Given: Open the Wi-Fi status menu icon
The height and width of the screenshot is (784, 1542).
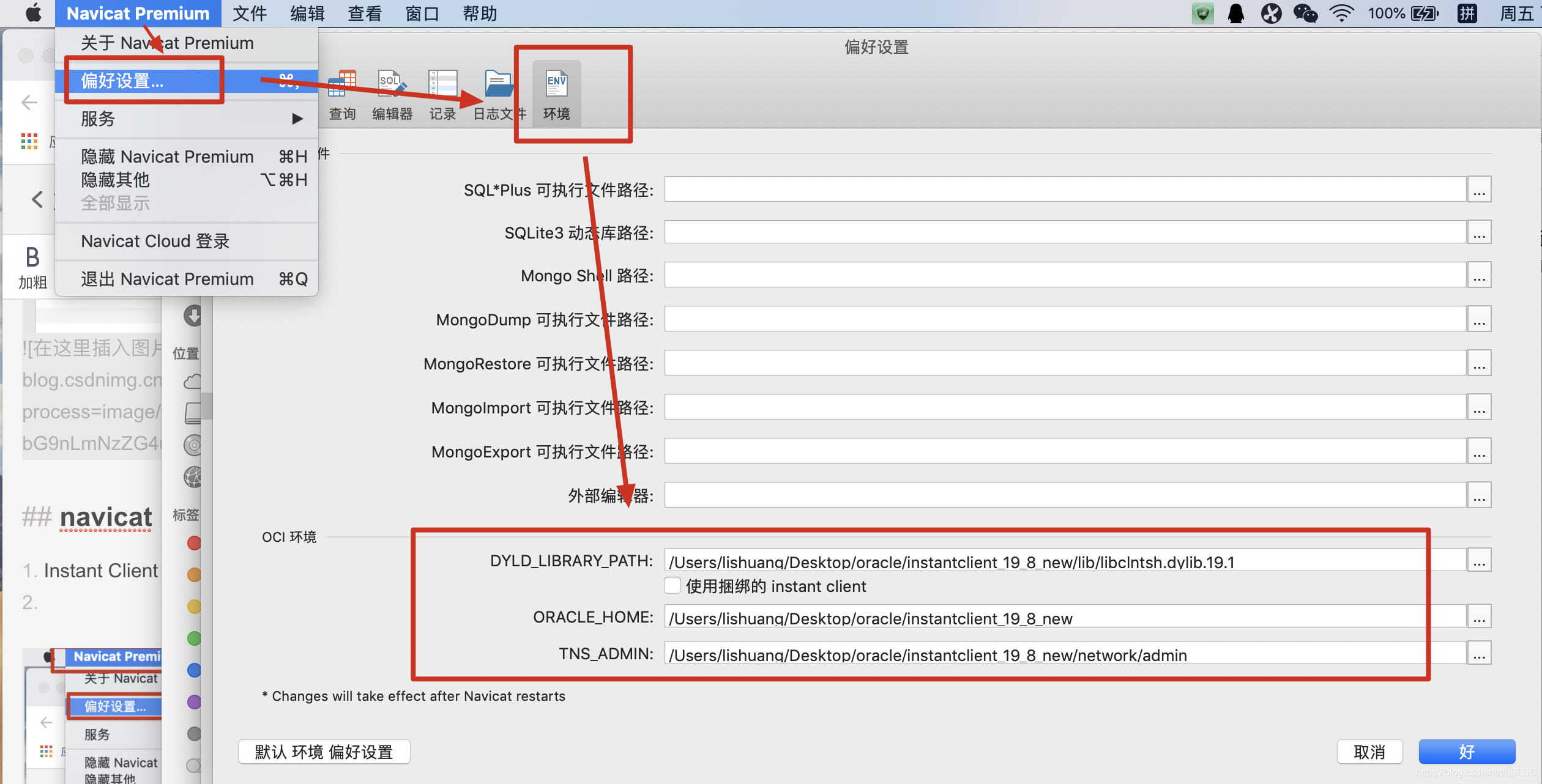Looking at the screenshot, I should [1341, 13].
